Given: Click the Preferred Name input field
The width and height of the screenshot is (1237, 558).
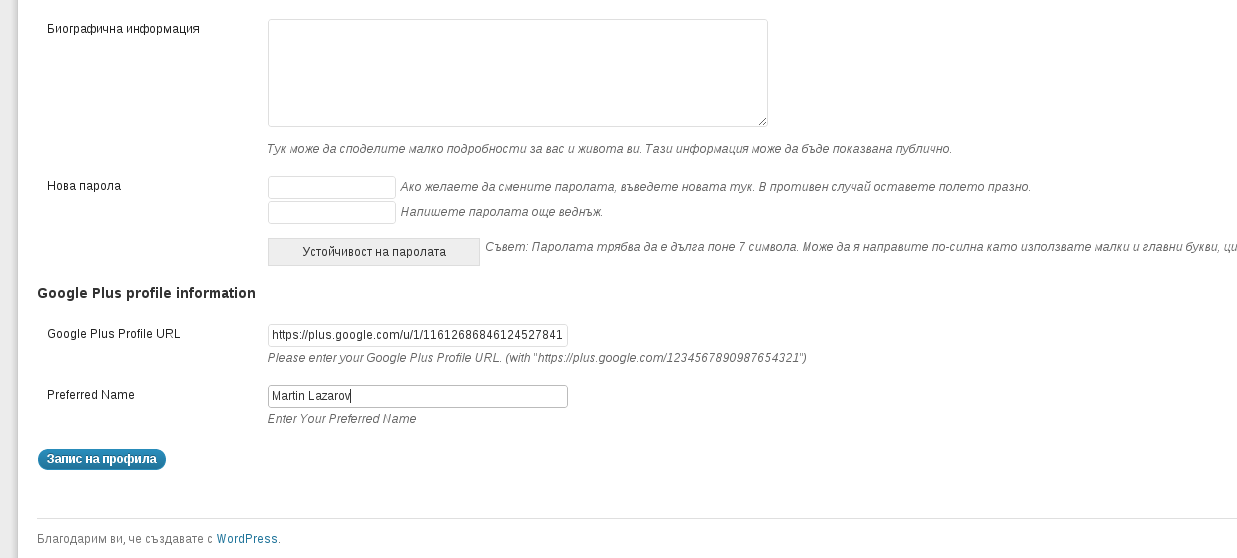Looking at the screenshot, I should point(418,396).
